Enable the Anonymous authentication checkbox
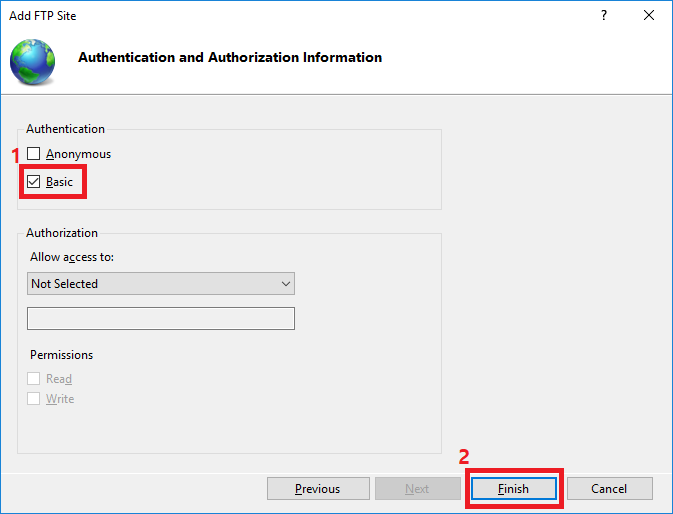The width and height of the screenshot is (673, 514). pyautogui.click(x=33, y=154)
